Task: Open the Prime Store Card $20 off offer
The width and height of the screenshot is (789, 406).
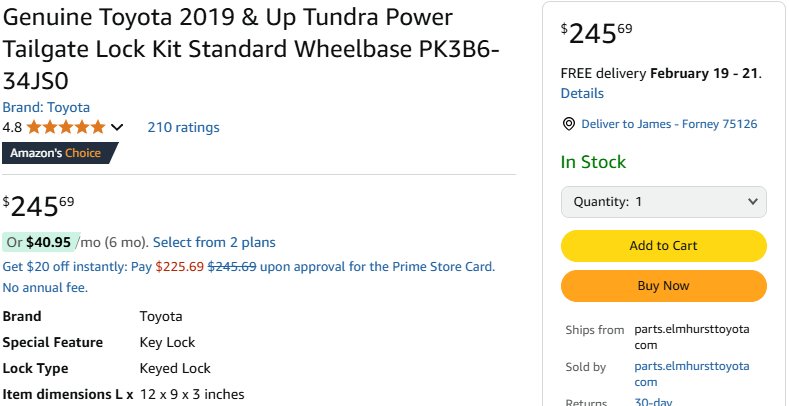Action: (x=249, y=267)
